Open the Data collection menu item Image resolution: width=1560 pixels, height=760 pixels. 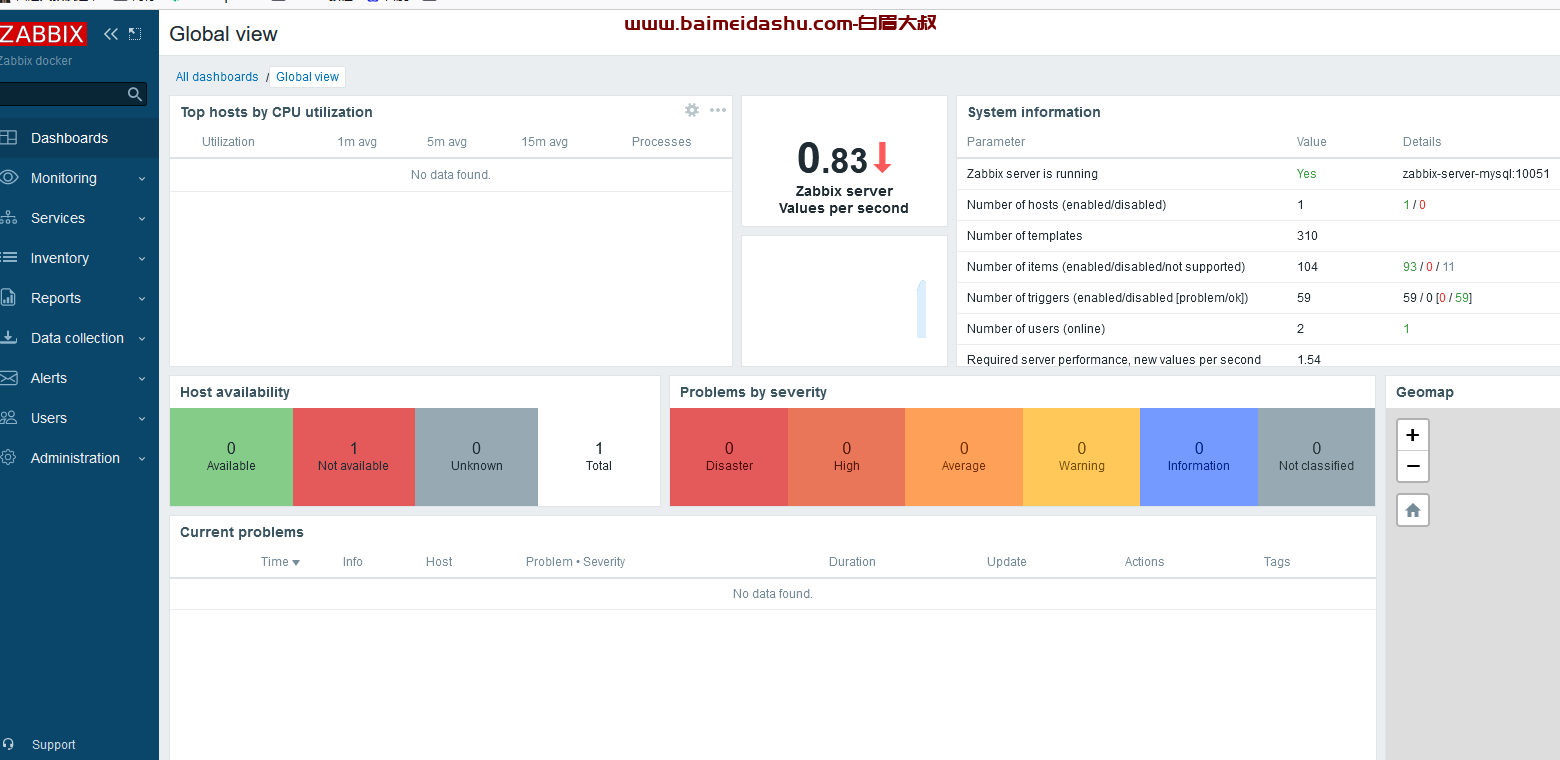(79, 338)
